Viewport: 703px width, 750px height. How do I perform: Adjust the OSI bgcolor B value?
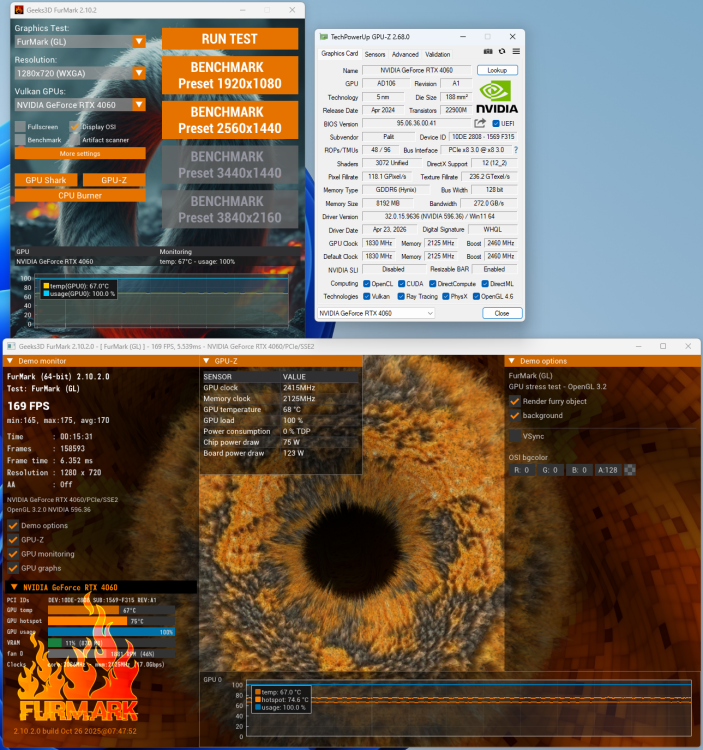[x=579, y=470]
